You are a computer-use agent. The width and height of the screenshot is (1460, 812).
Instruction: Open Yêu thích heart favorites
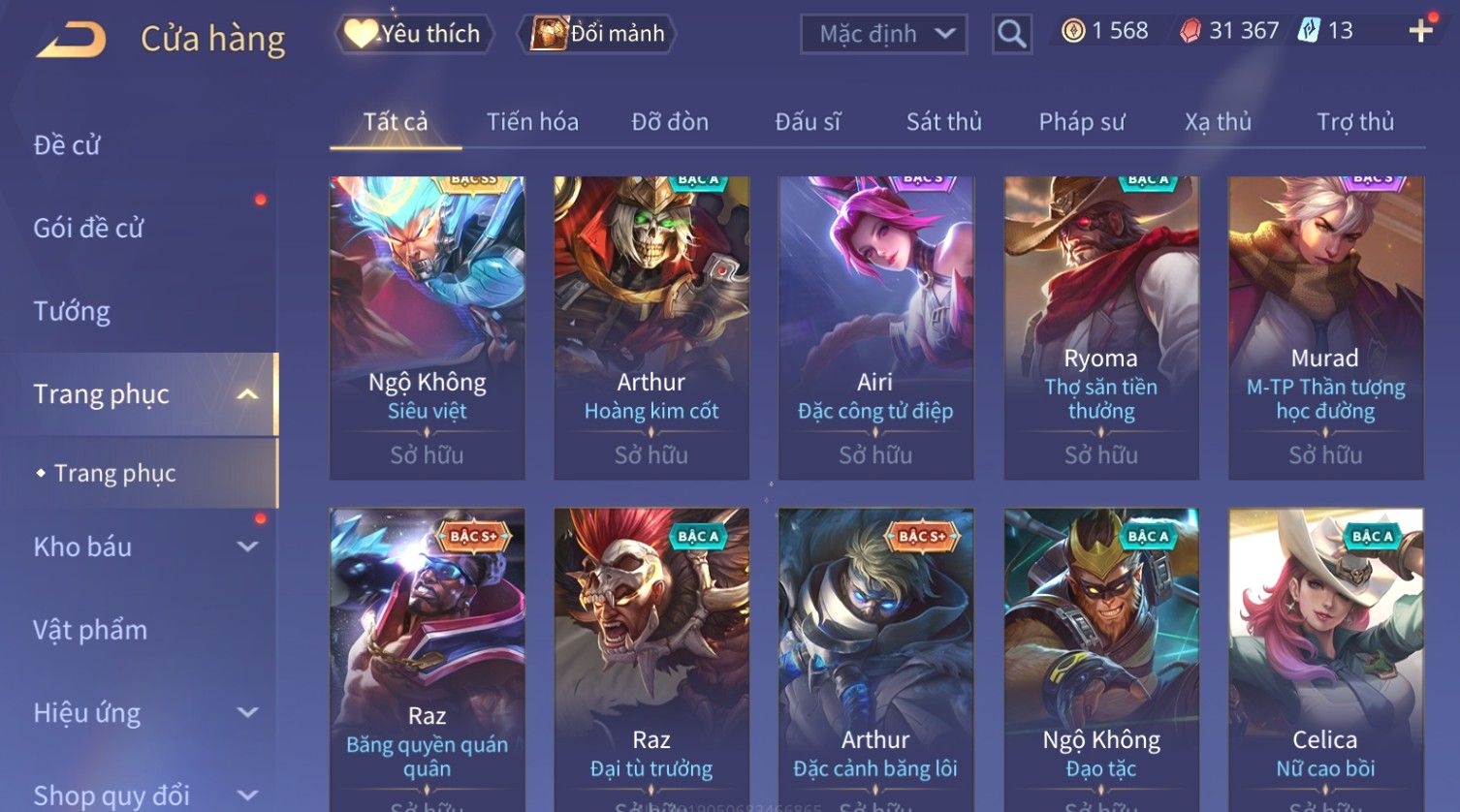(x=414, y=34)
